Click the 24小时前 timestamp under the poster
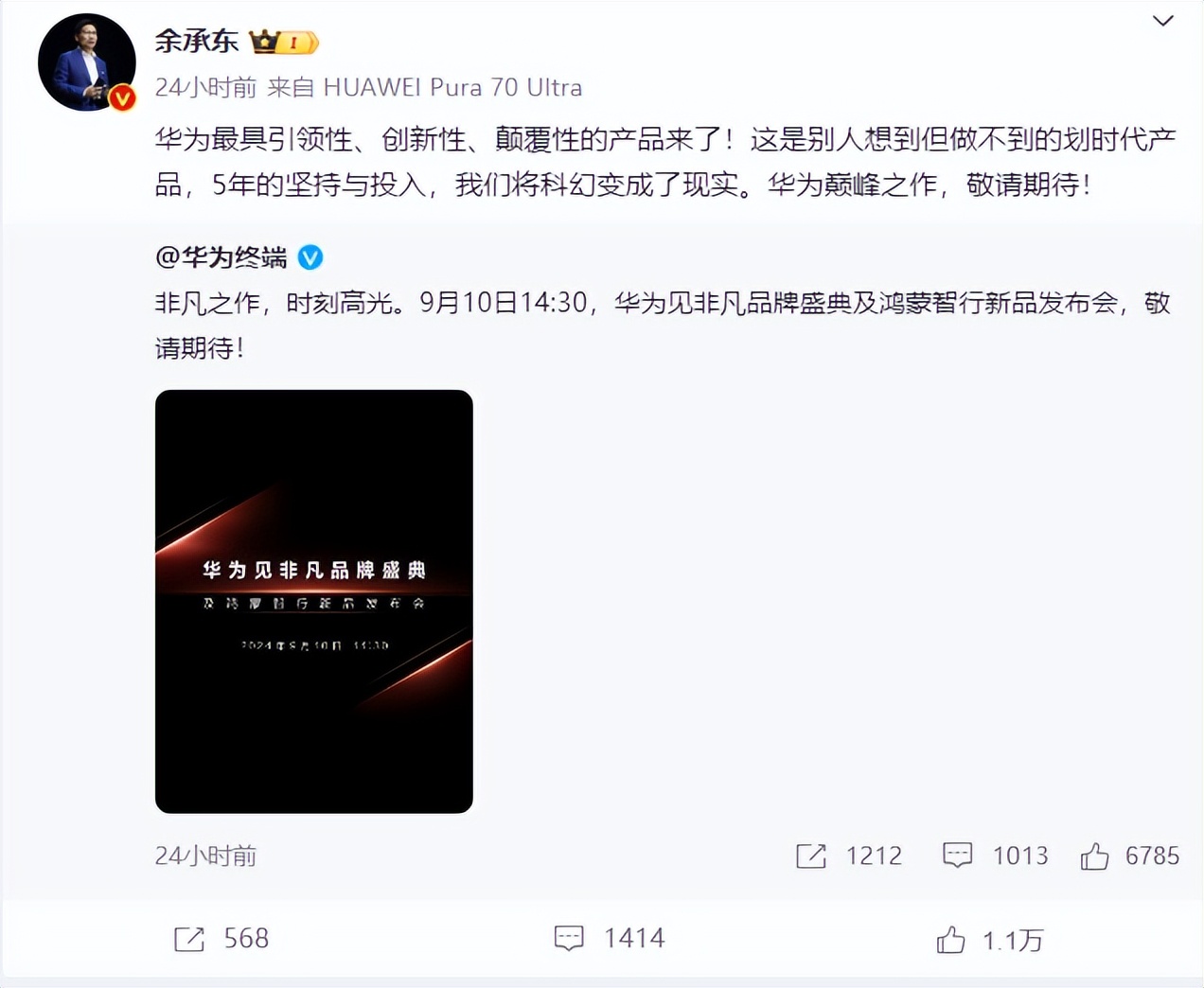Viewport: 1204px width, 988px height. point(205,856)
